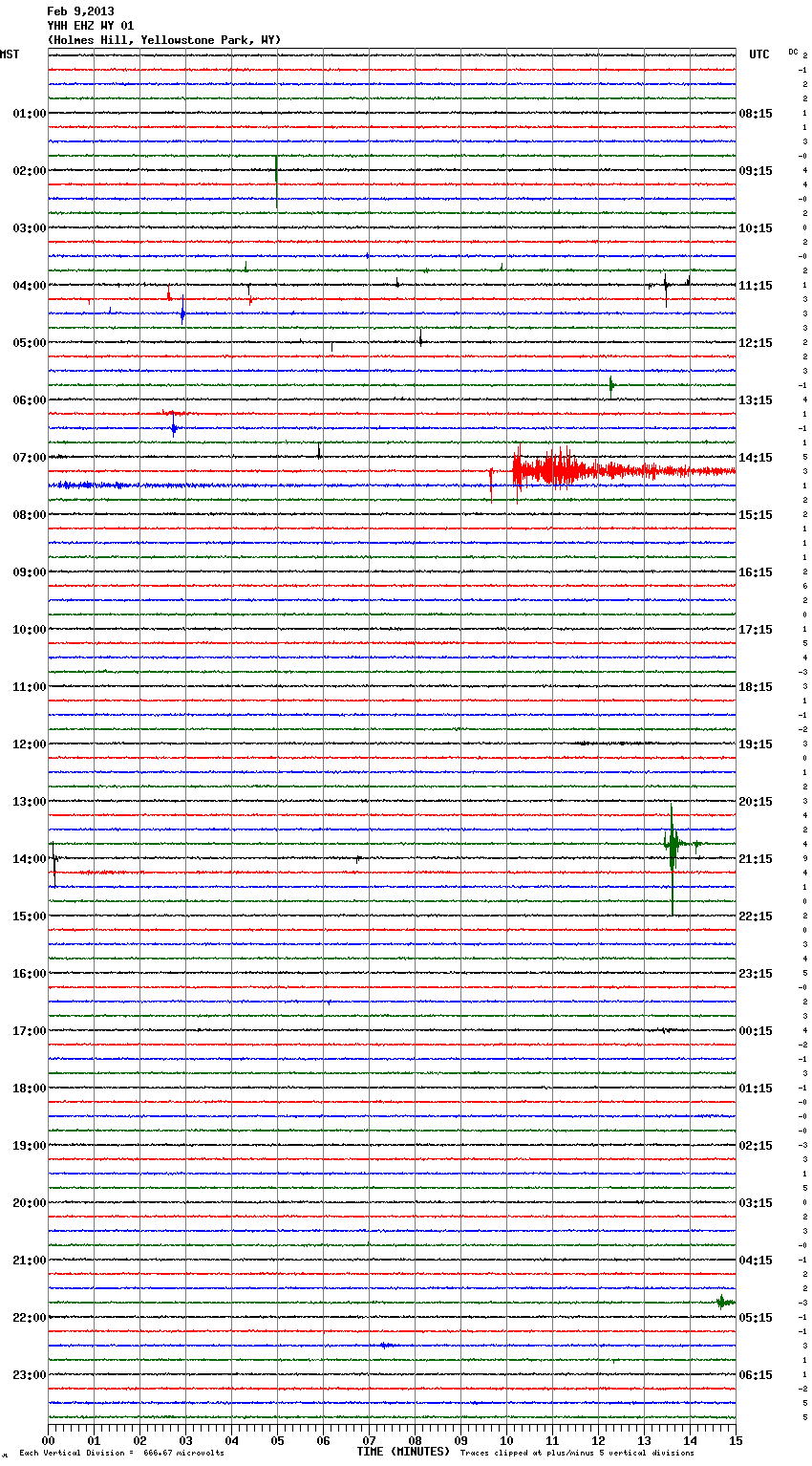Click the "20:00" MST hour label
The width and height of the screenshot is (812, 1466).
30,1203
